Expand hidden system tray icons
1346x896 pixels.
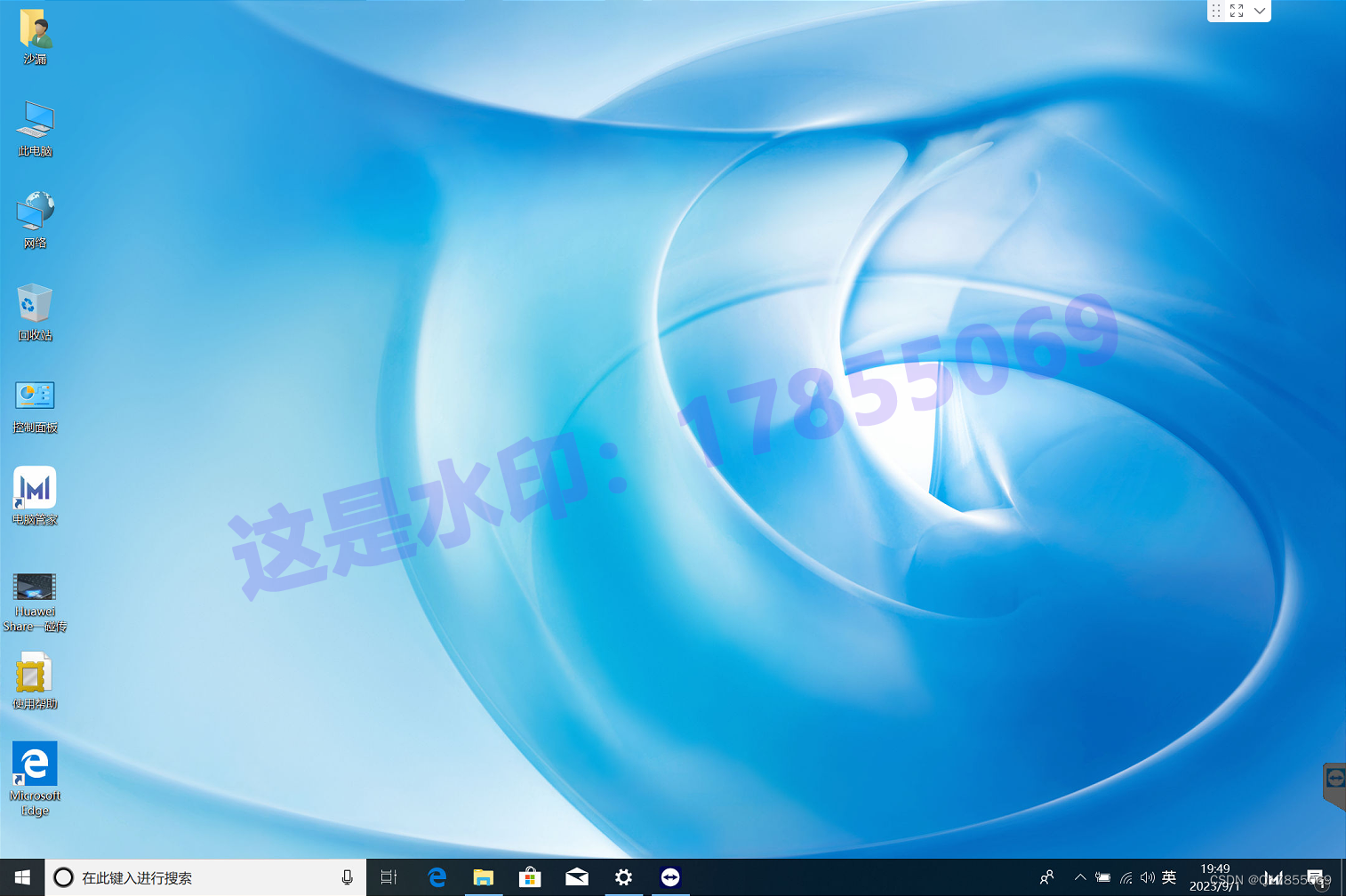click(1080, 877)
